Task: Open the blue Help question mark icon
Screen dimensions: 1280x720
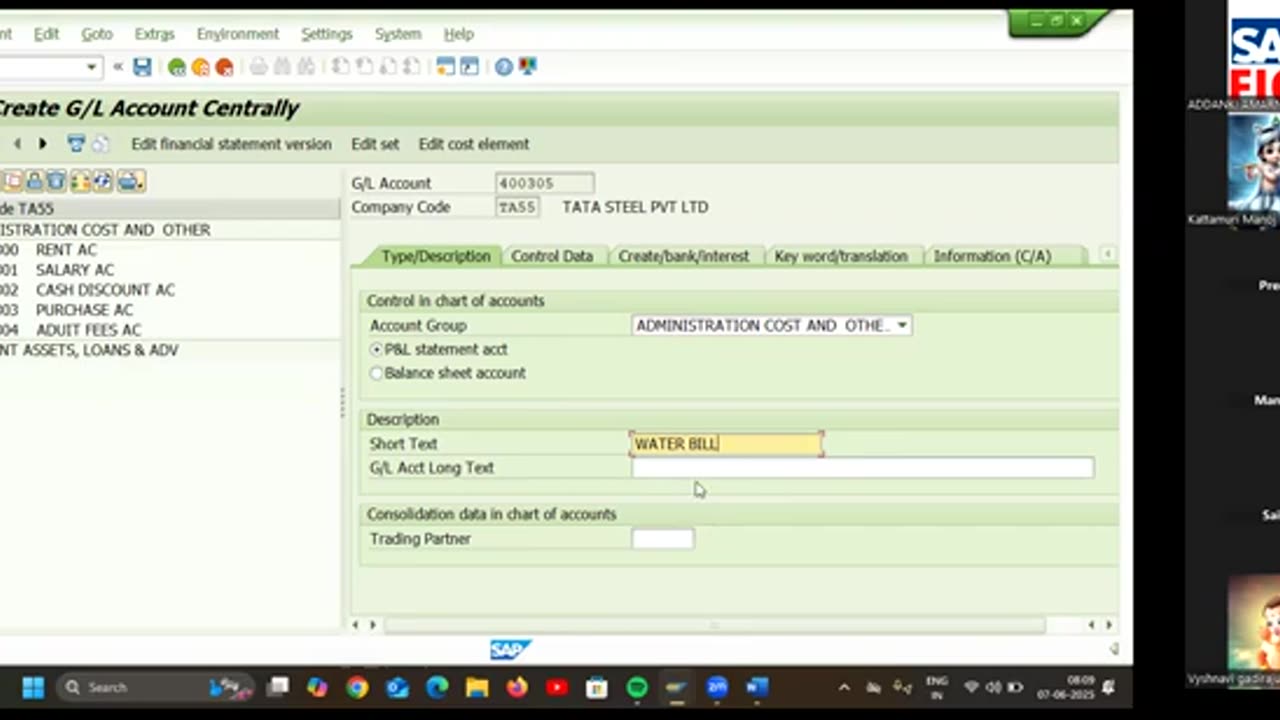Action: (x=504, y=67)
